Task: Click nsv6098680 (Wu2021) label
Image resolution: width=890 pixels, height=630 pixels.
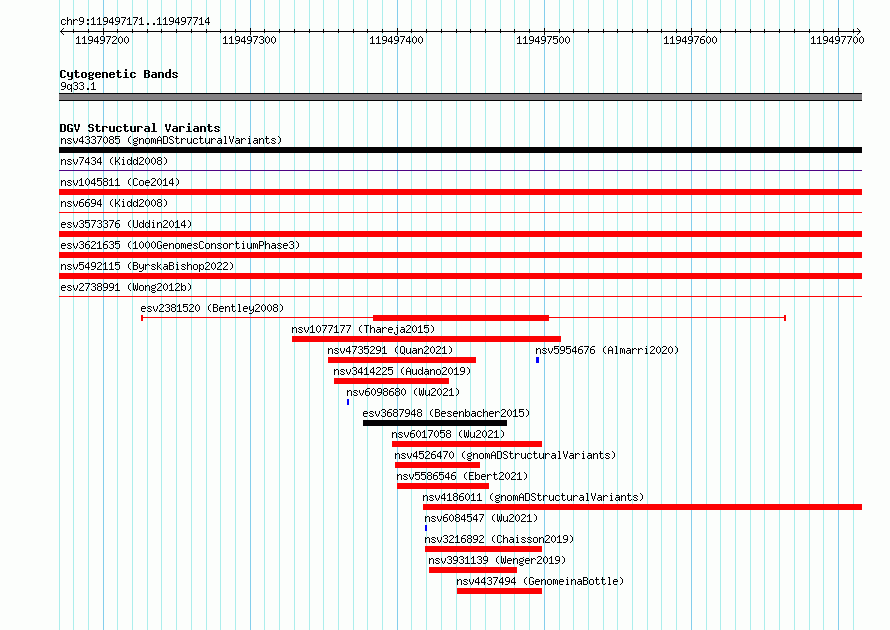Action: (x=403, y=392)
